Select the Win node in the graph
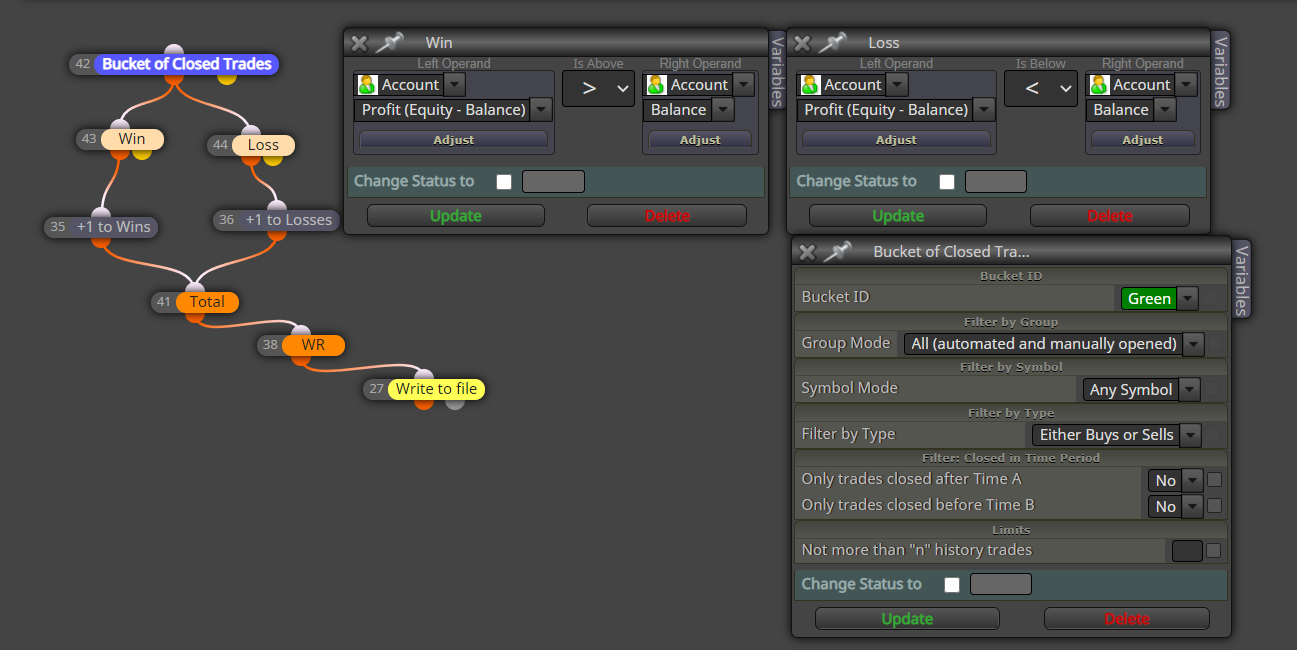The image size is (1297, 650). [x=132, y=139]
